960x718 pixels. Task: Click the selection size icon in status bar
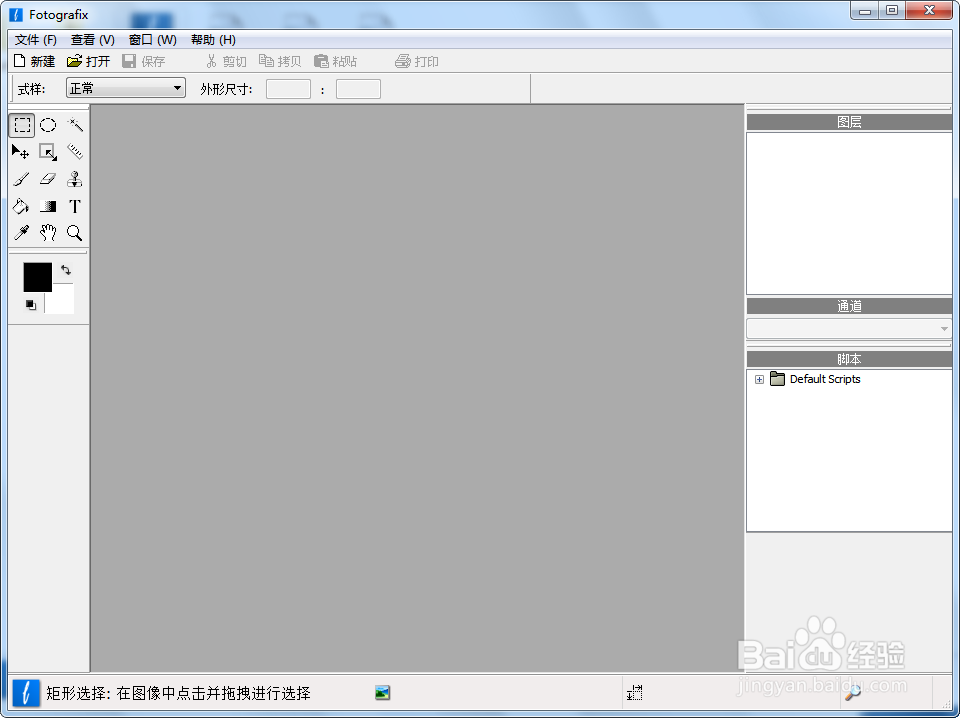635,693
